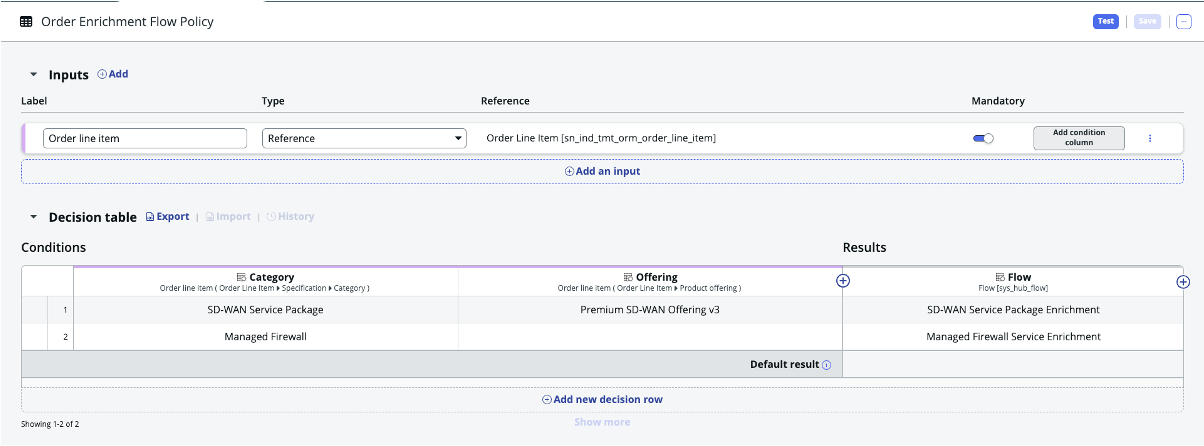
Task: Click the Add link next to Inputs
Action: (x=113, y=74)
